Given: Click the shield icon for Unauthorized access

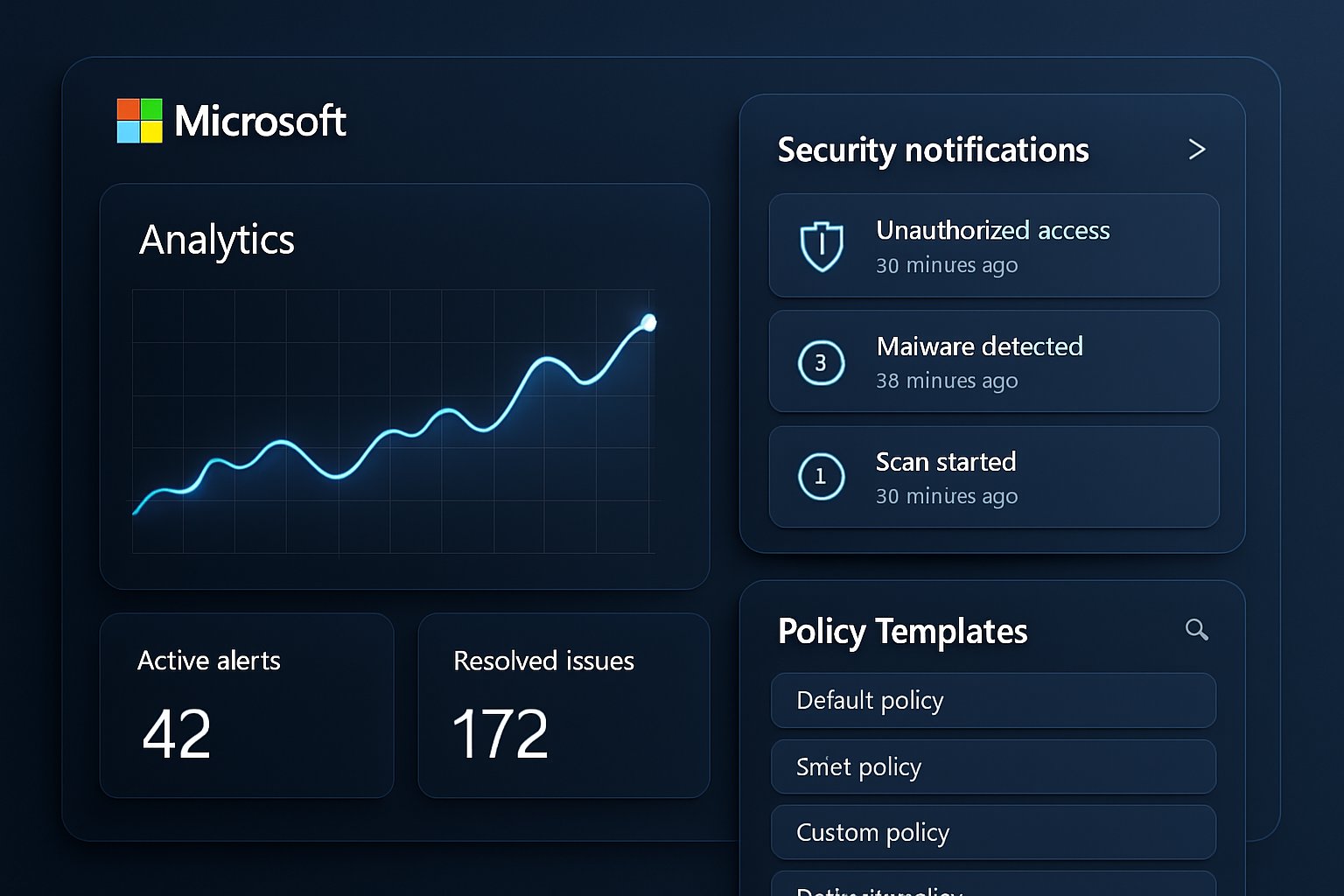Looking at the screenshot, I should click(x=822, y=246).
